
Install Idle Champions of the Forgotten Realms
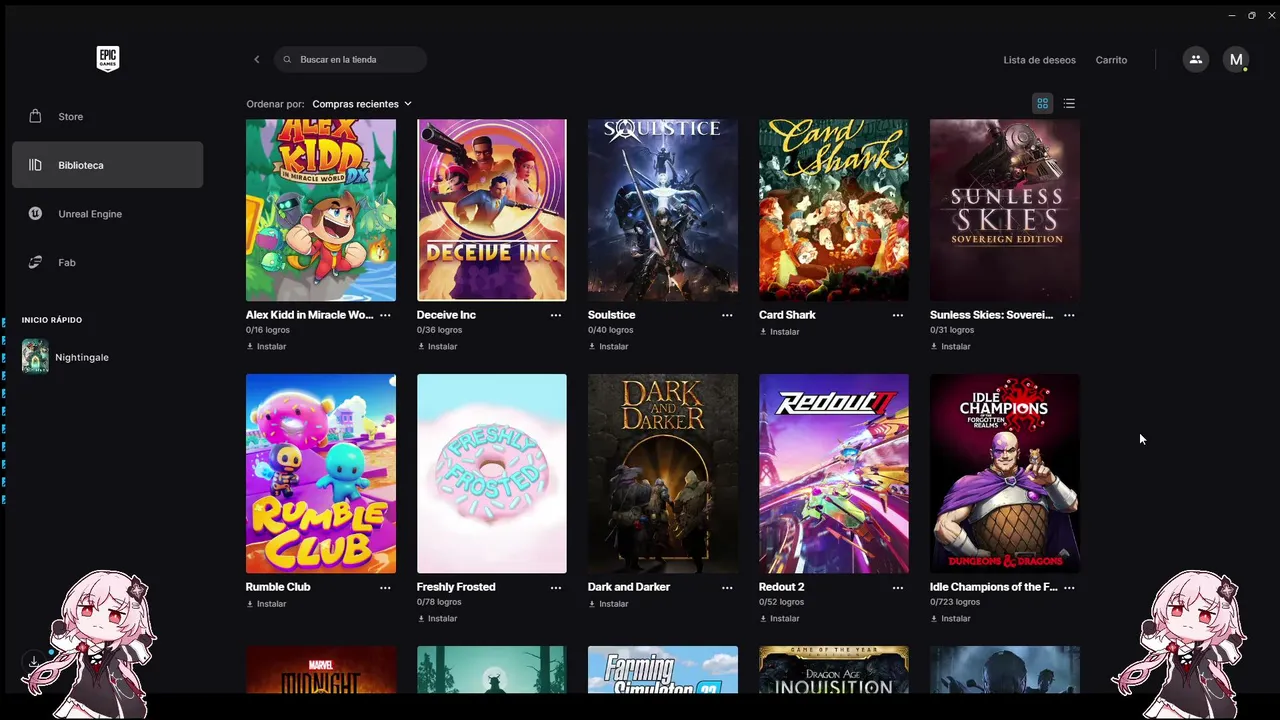point(950,619)
